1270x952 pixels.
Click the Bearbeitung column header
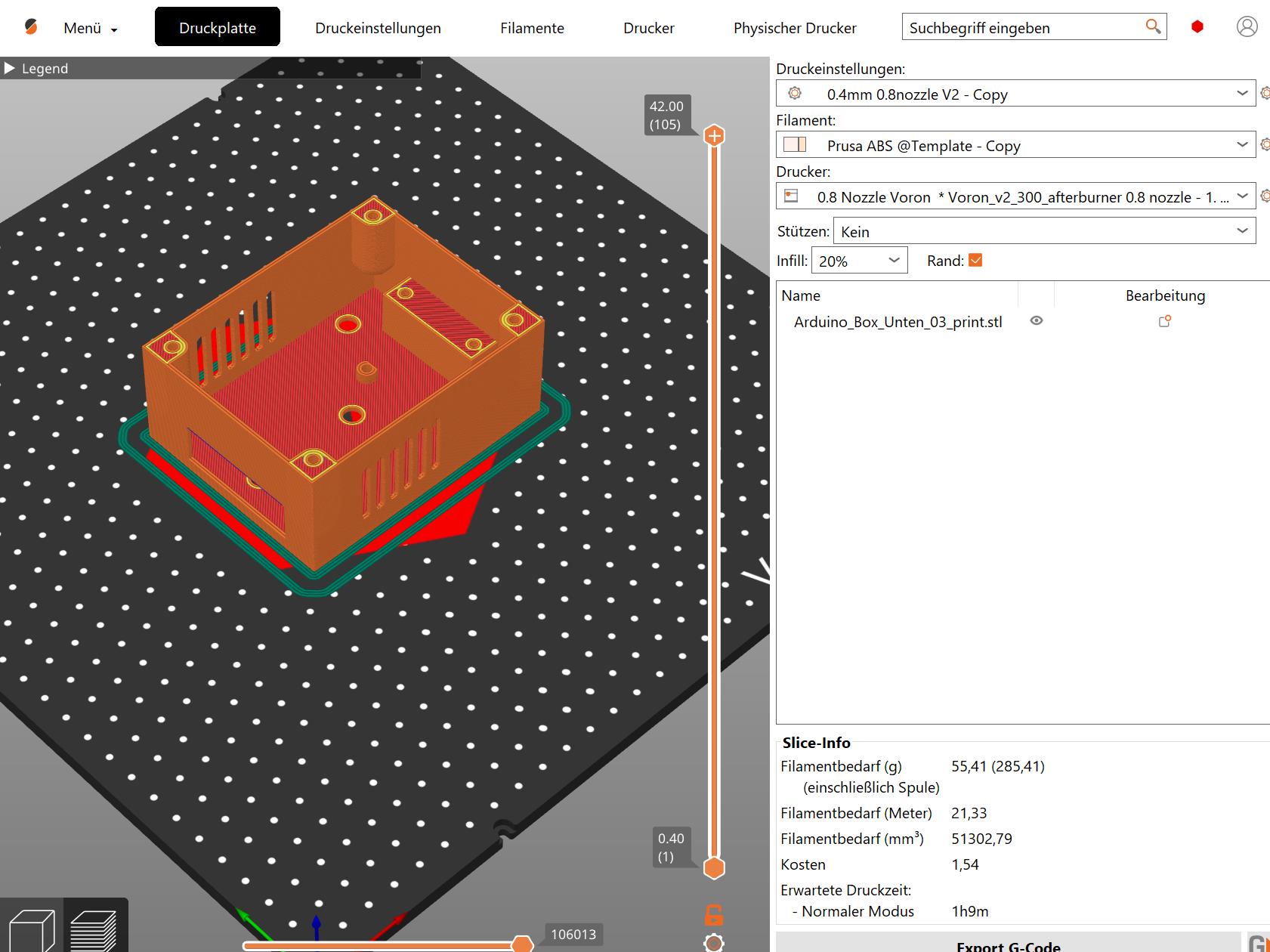[1165, 295]
